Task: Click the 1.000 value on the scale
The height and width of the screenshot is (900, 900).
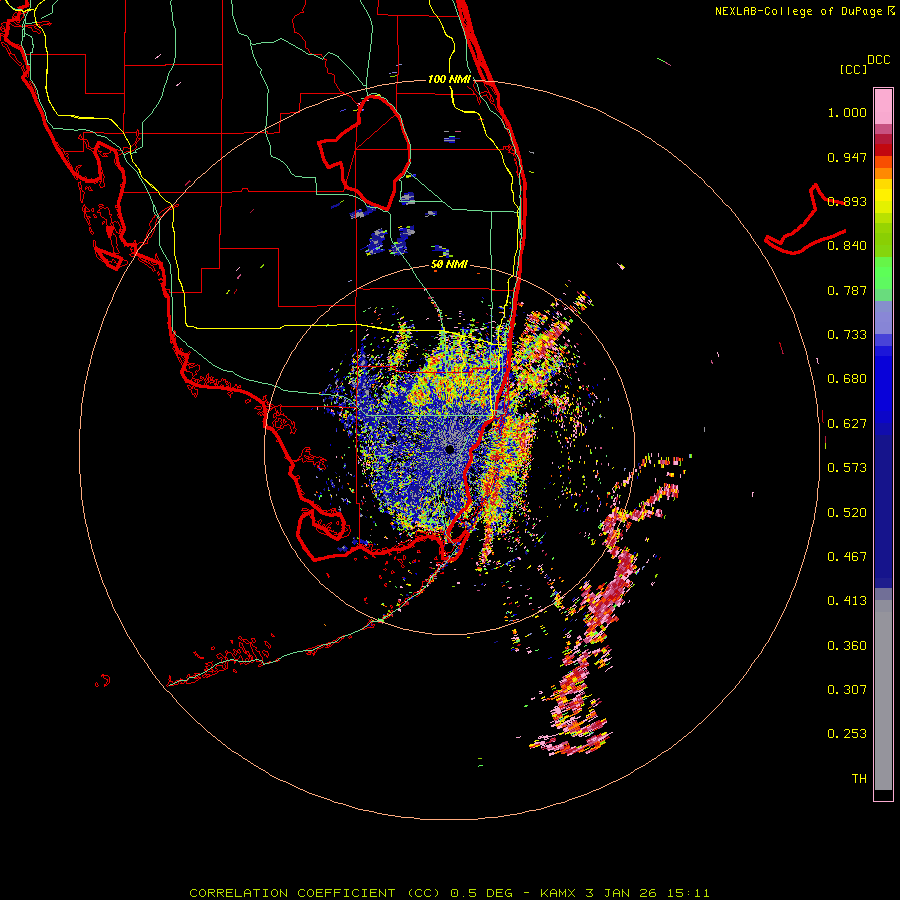Action: [x=847, y=112]
